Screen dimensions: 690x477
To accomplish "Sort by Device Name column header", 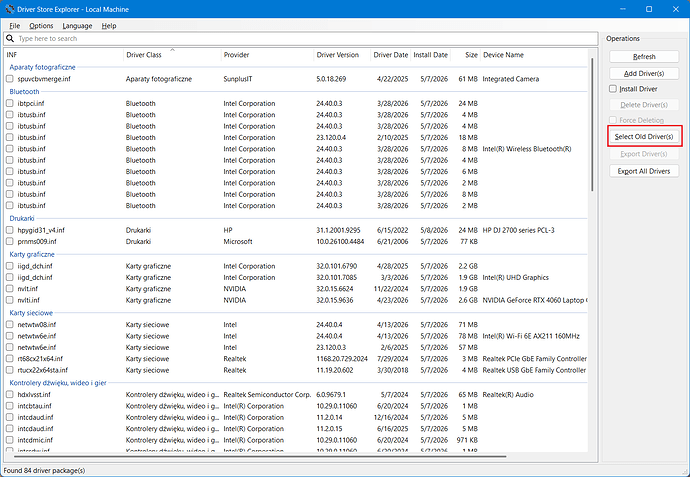I will [x=534, y=55].
